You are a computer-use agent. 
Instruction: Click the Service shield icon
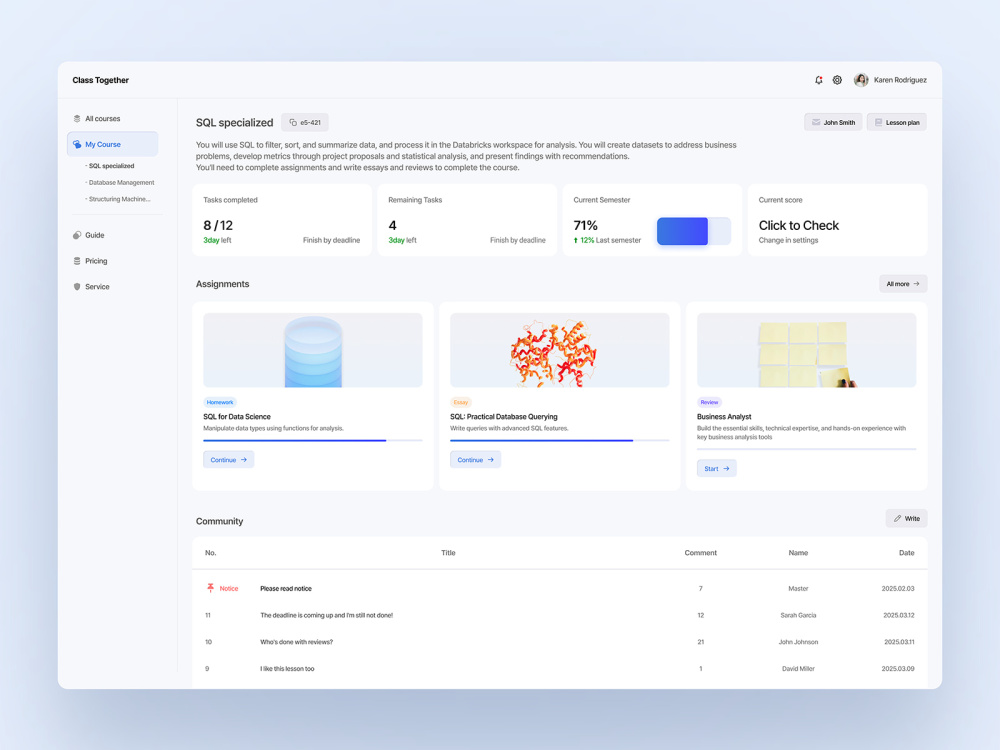click(77, 287)
